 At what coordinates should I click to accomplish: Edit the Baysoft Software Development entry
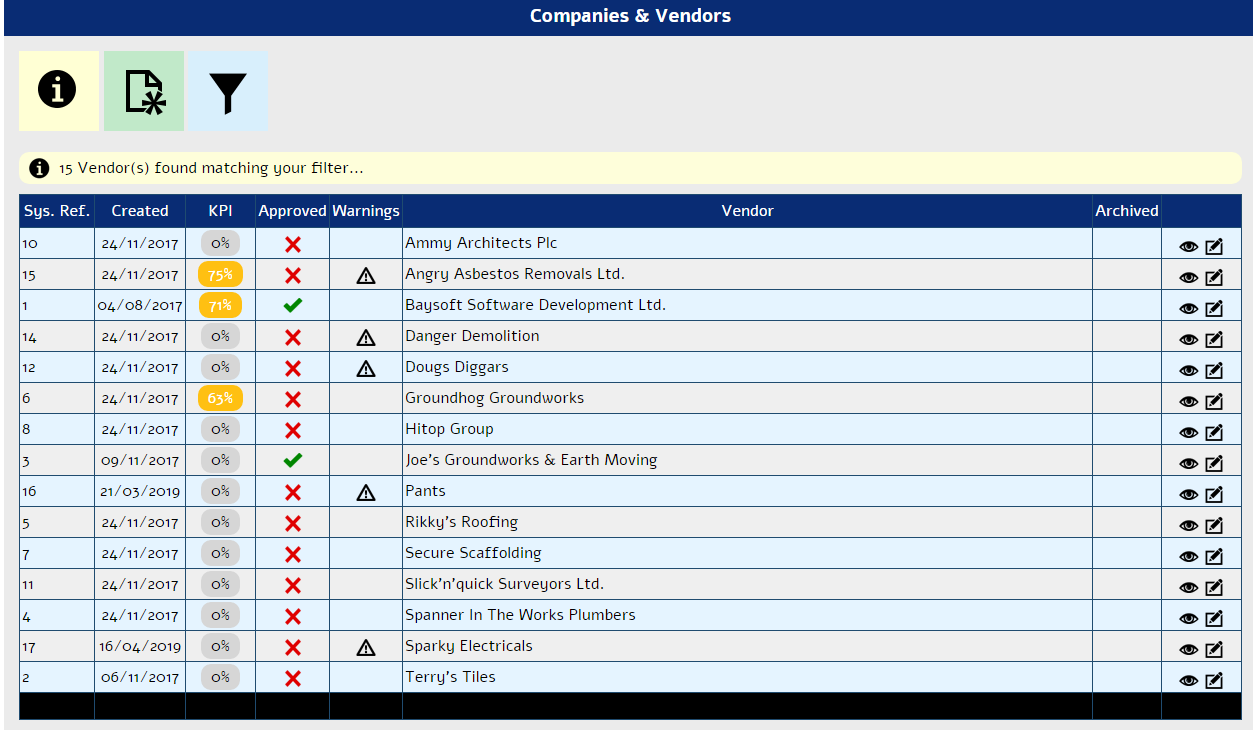[x=1214, y=309]
